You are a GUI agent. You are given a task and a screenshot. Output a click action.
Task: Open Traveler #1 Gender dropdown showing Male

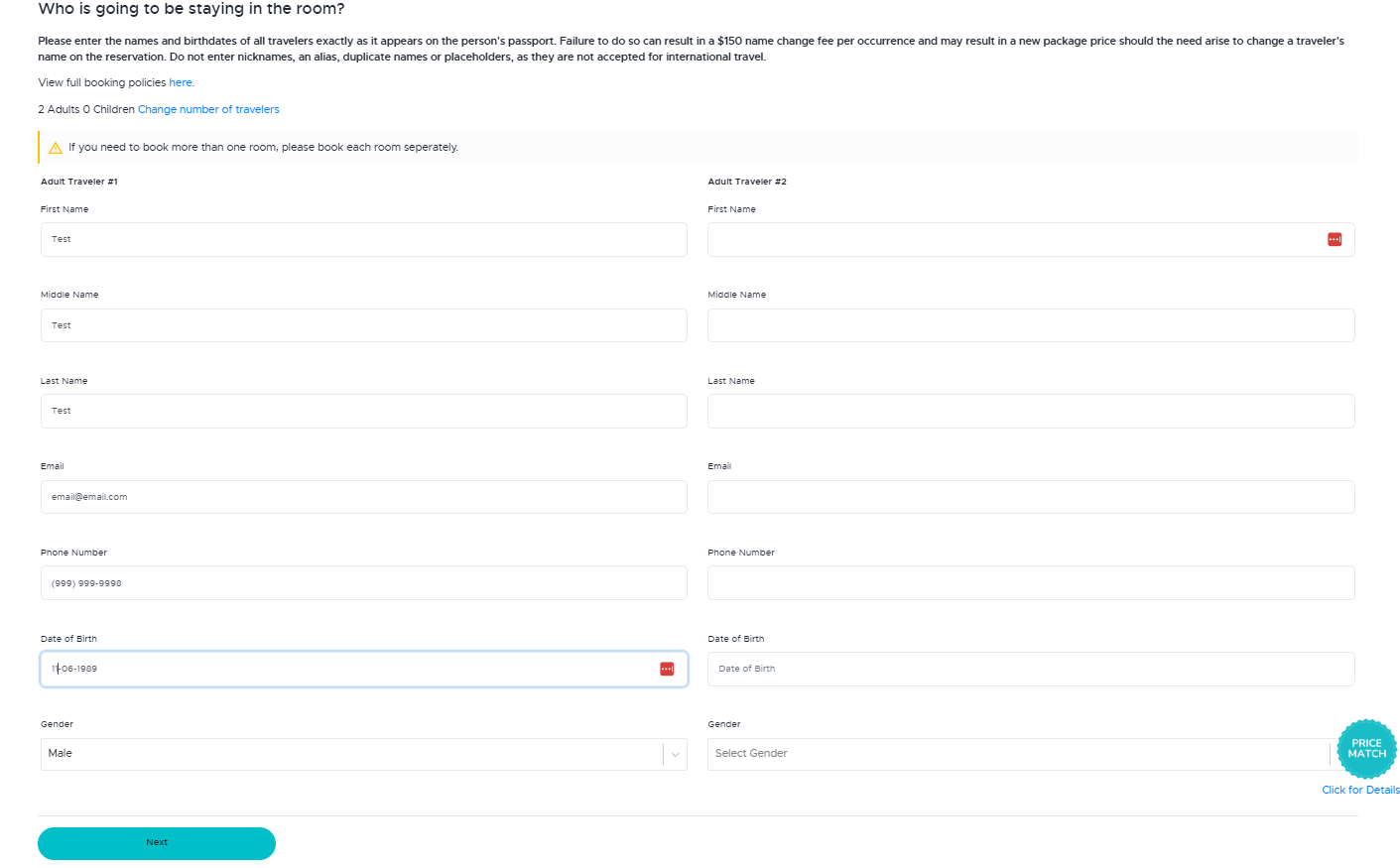click(347, 754)
